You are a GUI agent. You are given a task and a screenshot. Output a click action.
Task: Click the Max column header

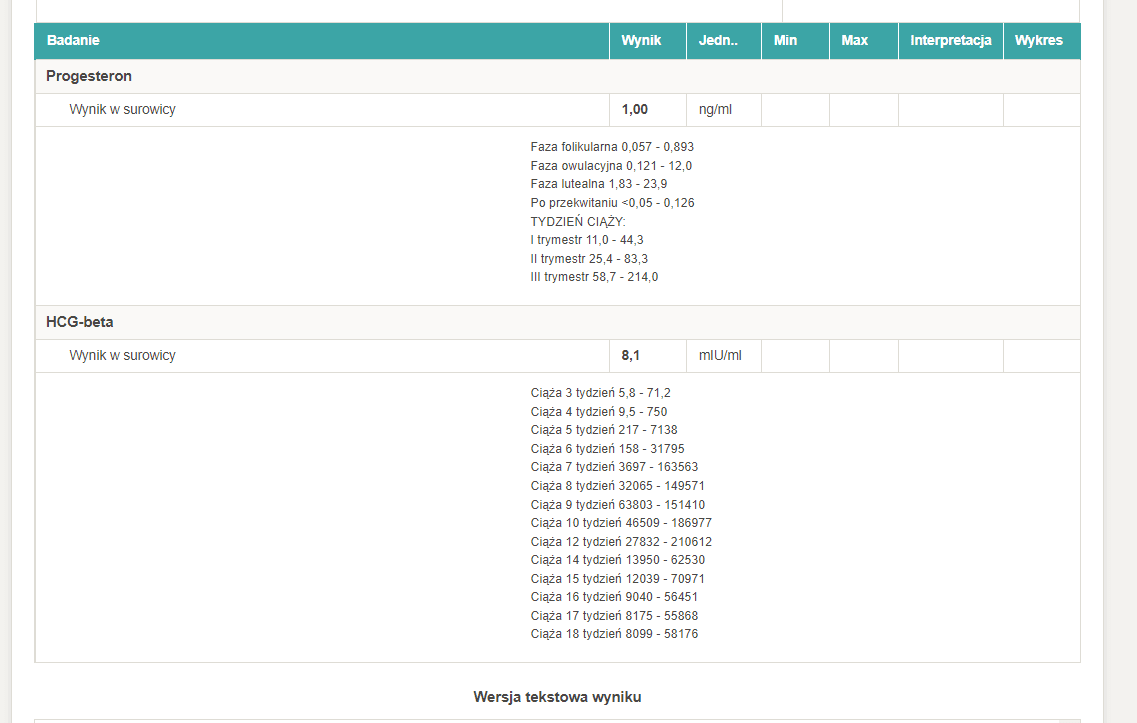click(x=855, y=41)
